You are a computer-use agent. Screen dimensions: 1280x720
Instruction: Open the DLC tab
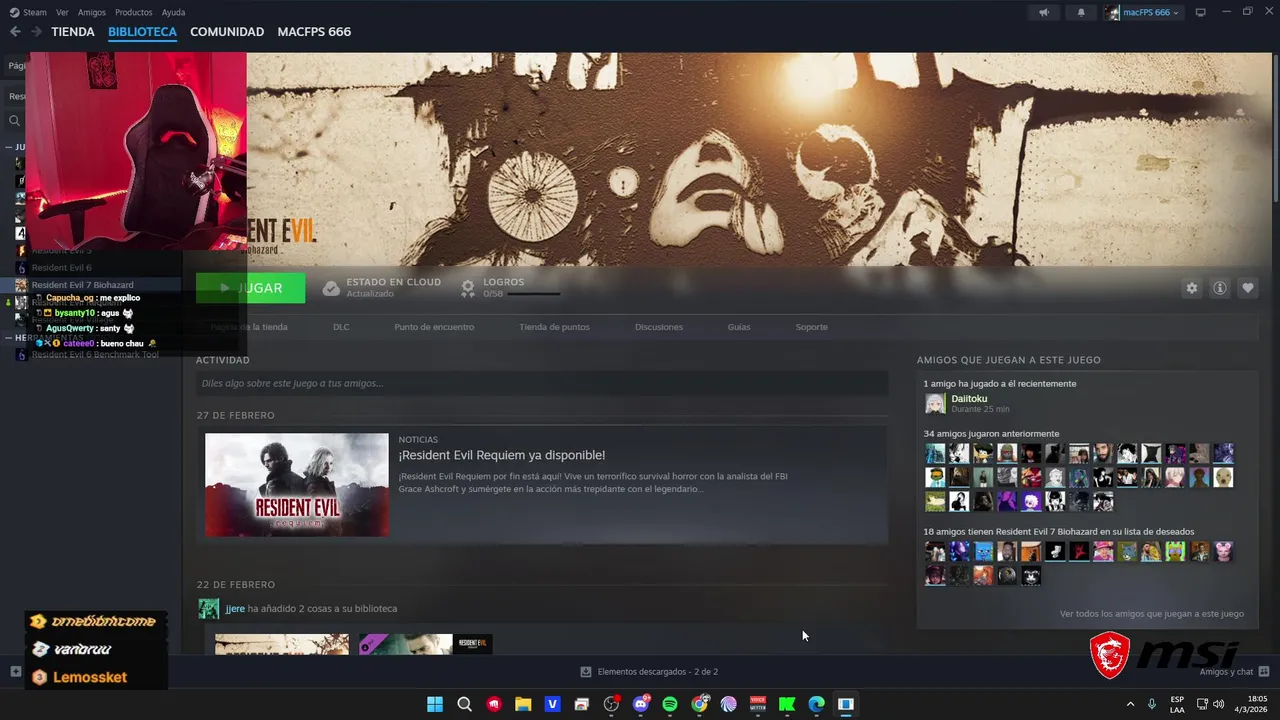[341, 327]
